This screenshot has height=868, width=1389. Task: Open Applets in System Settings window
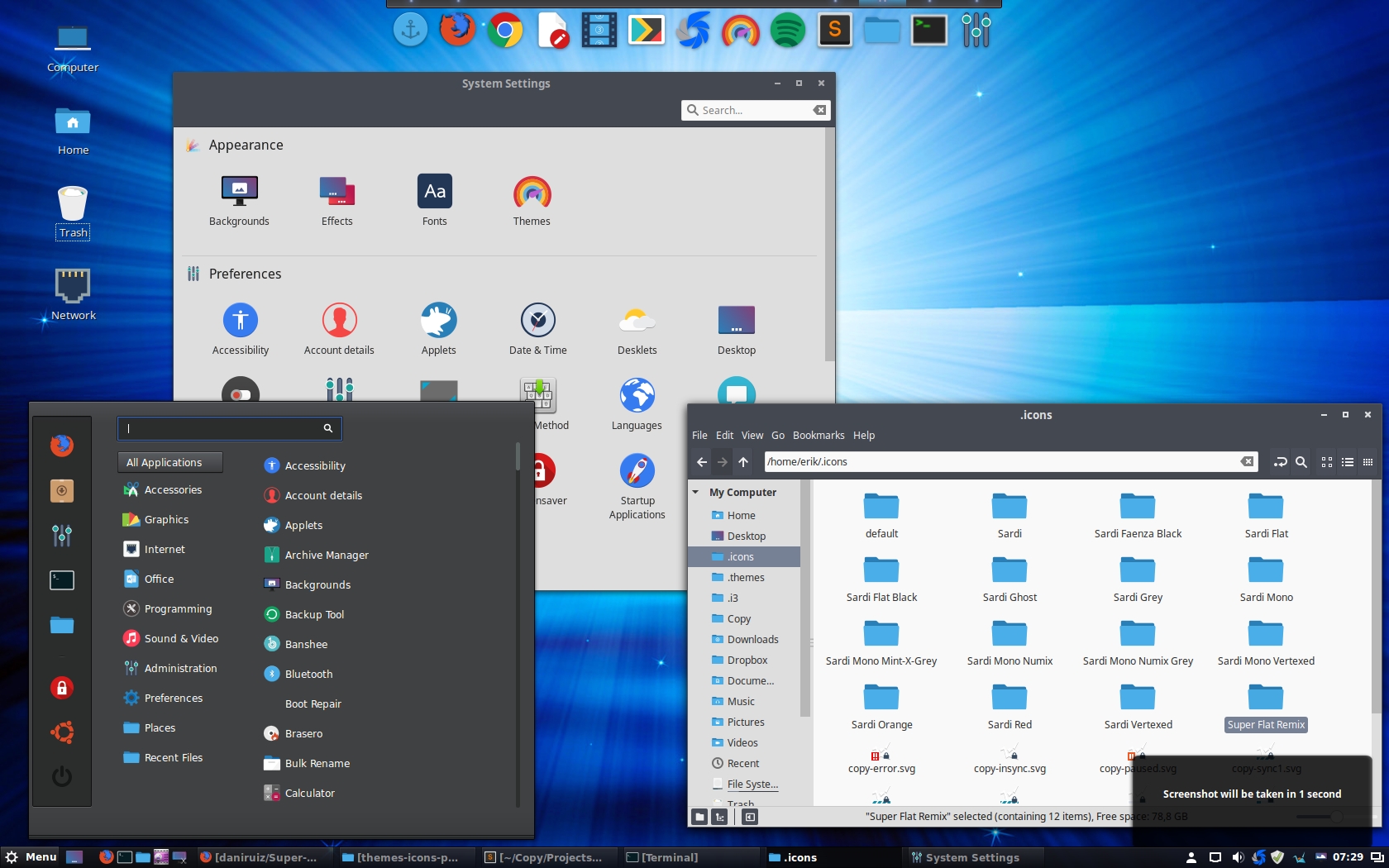click(x=438, y=329)
